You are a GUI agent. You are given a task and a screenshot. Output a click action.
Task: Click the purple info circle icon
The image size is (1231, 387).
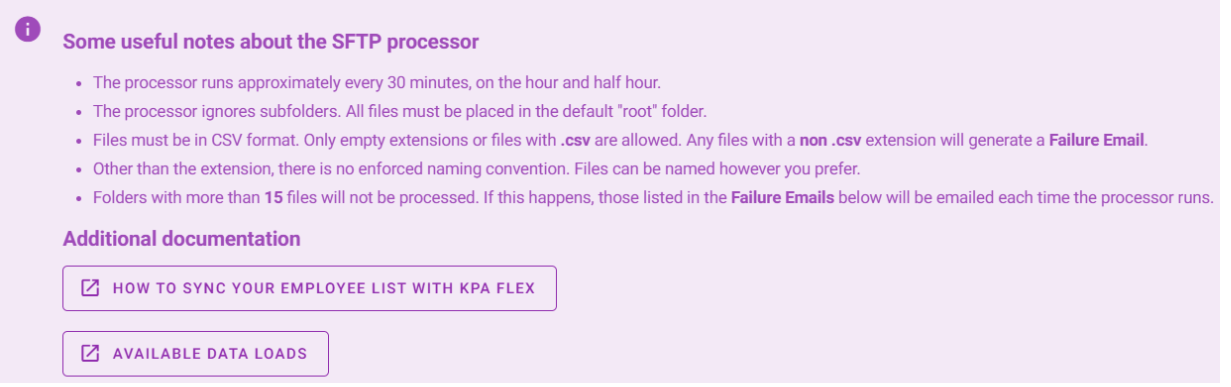click(27, 29)
